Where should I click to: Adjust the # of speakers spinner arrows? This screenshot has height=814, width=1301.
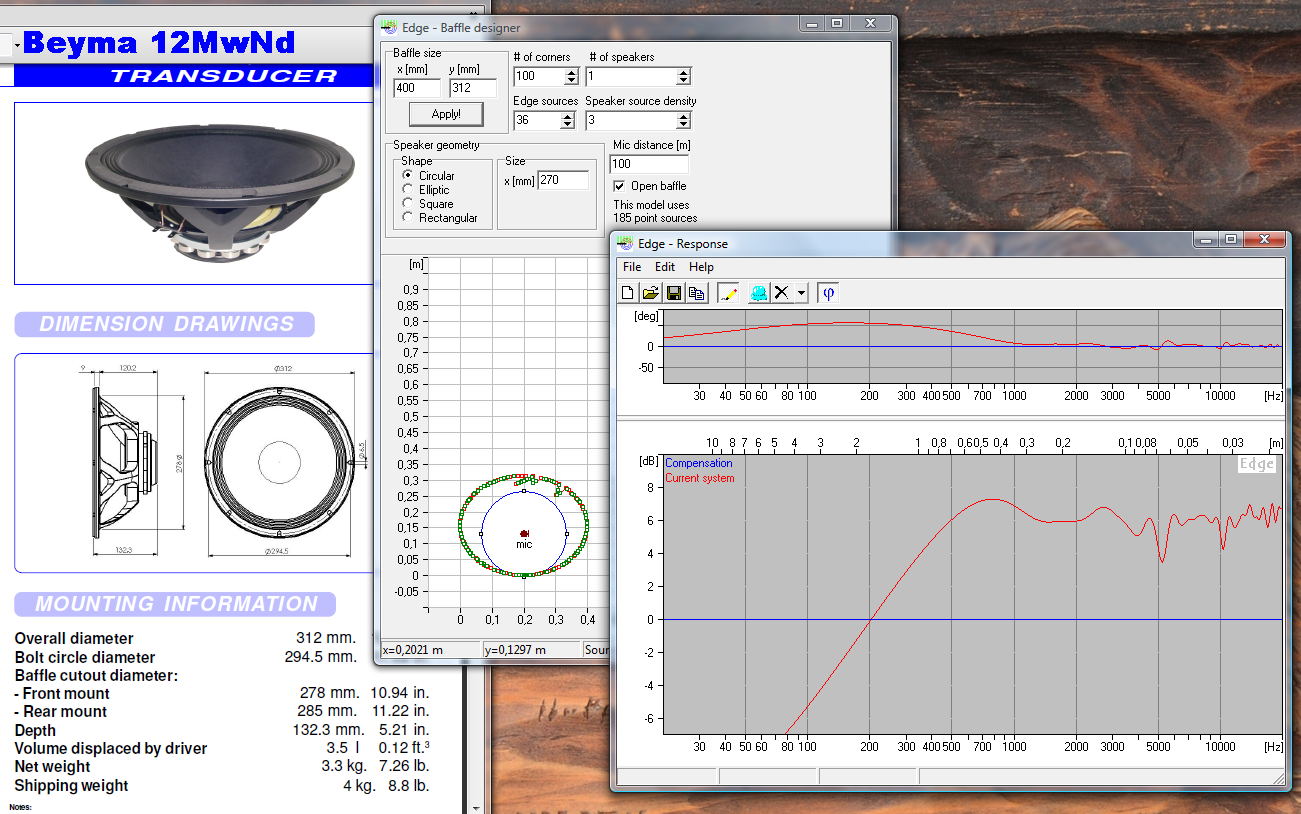[x=683, y=76]
